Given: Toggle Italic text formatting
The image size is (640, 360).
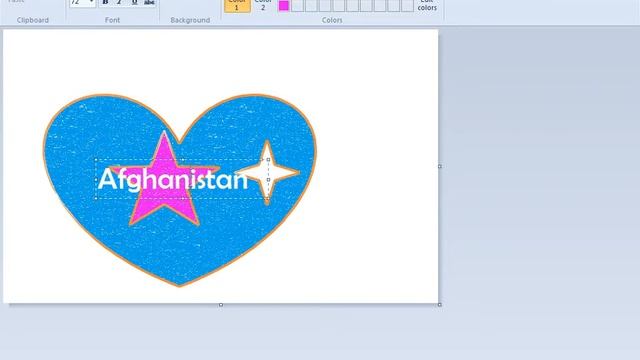Looking at the screenshot, I should pyautogui.click(x=119, y=2).
